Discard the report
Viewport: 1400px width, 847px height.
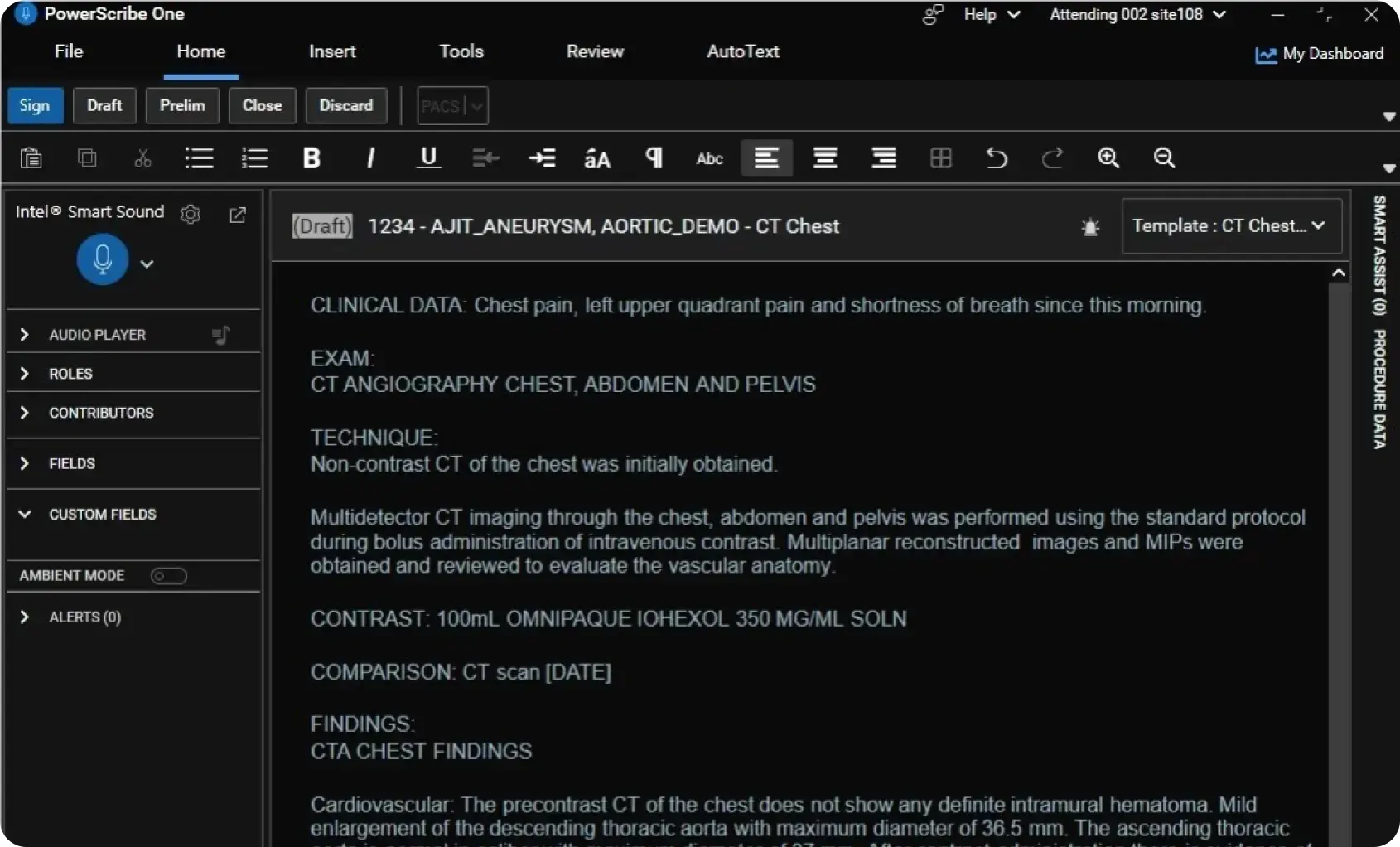click(346, 106)
